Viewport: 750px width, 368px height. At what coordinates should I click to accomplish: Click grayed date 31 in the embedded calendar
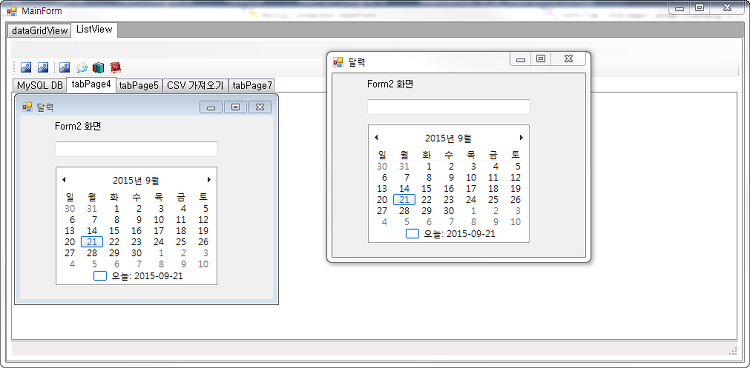pyautogui.click(x=92, y=209)
